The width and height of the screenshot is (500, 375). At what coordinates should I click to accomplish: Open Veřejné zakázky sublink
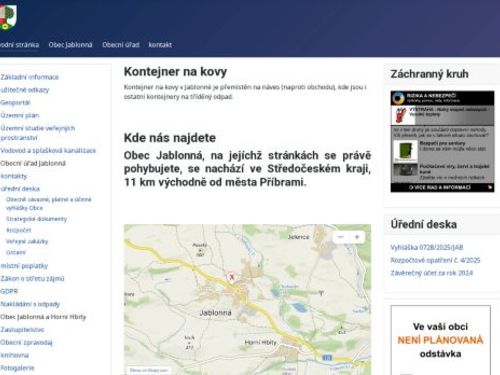pos(27,241)
